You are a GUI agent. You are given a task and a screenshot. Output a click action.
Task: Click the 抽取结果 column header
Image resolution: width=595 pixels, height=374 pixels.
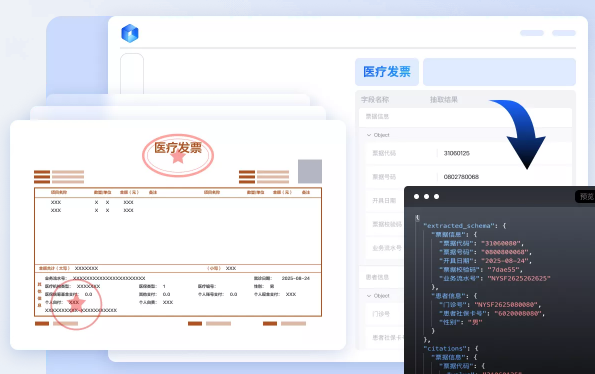coord(444,100)
